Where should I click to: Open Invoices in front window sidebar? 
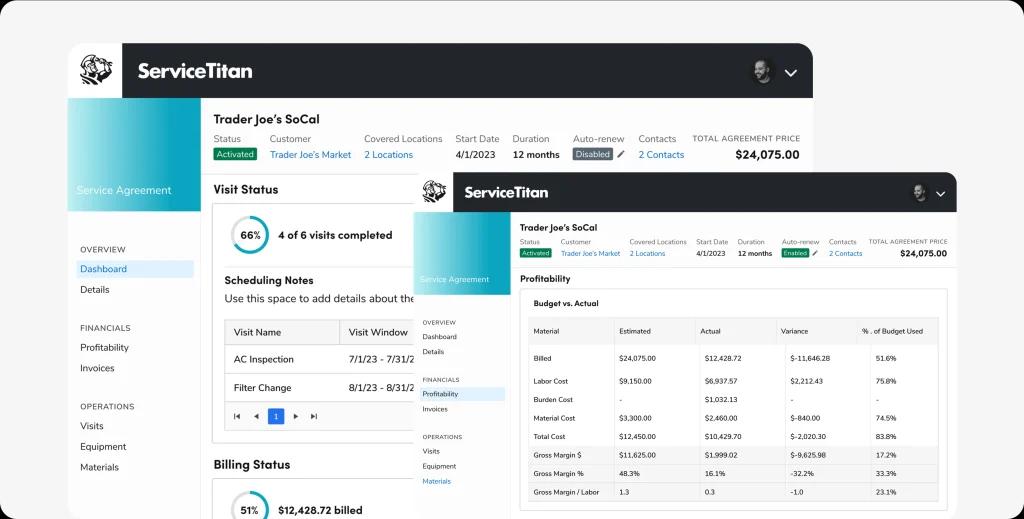(x=435, y=409)
